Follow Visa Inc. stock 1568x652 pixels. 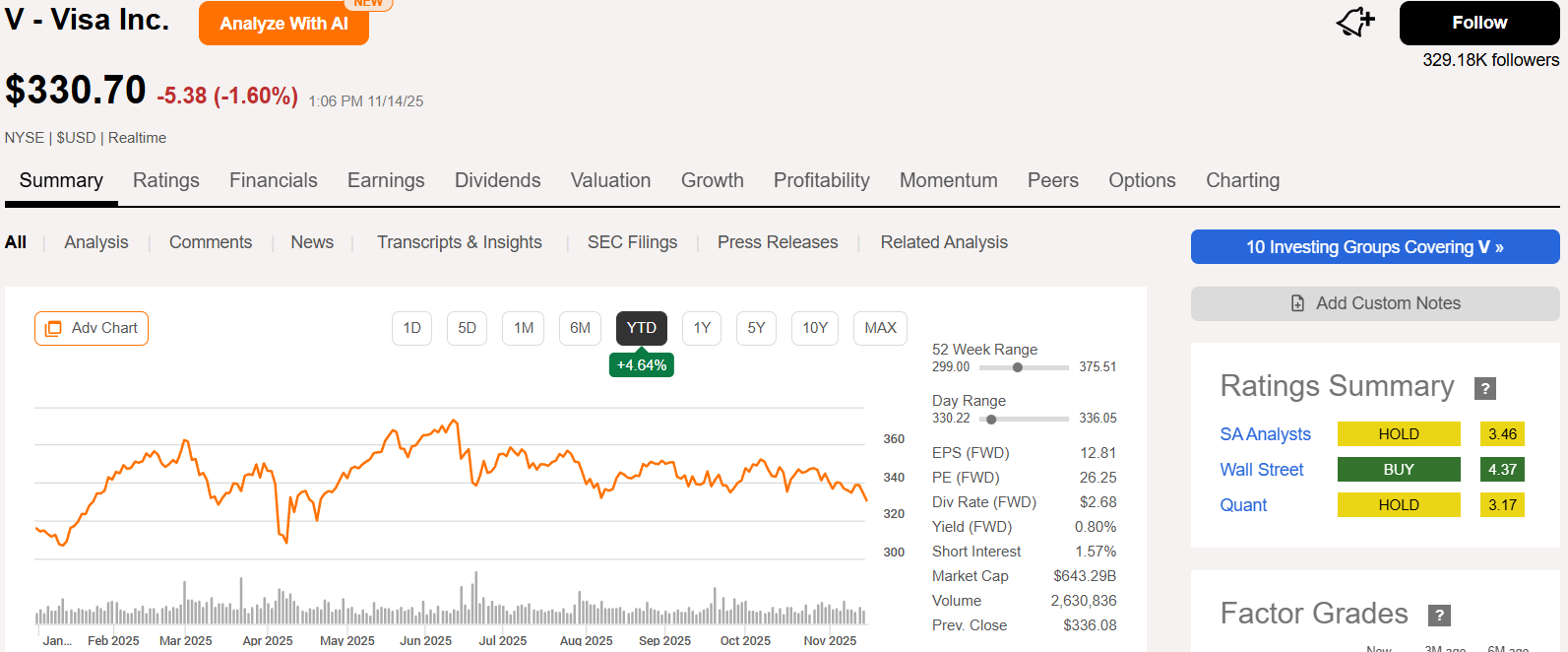pyautogui.click(x=1479, y=23)
